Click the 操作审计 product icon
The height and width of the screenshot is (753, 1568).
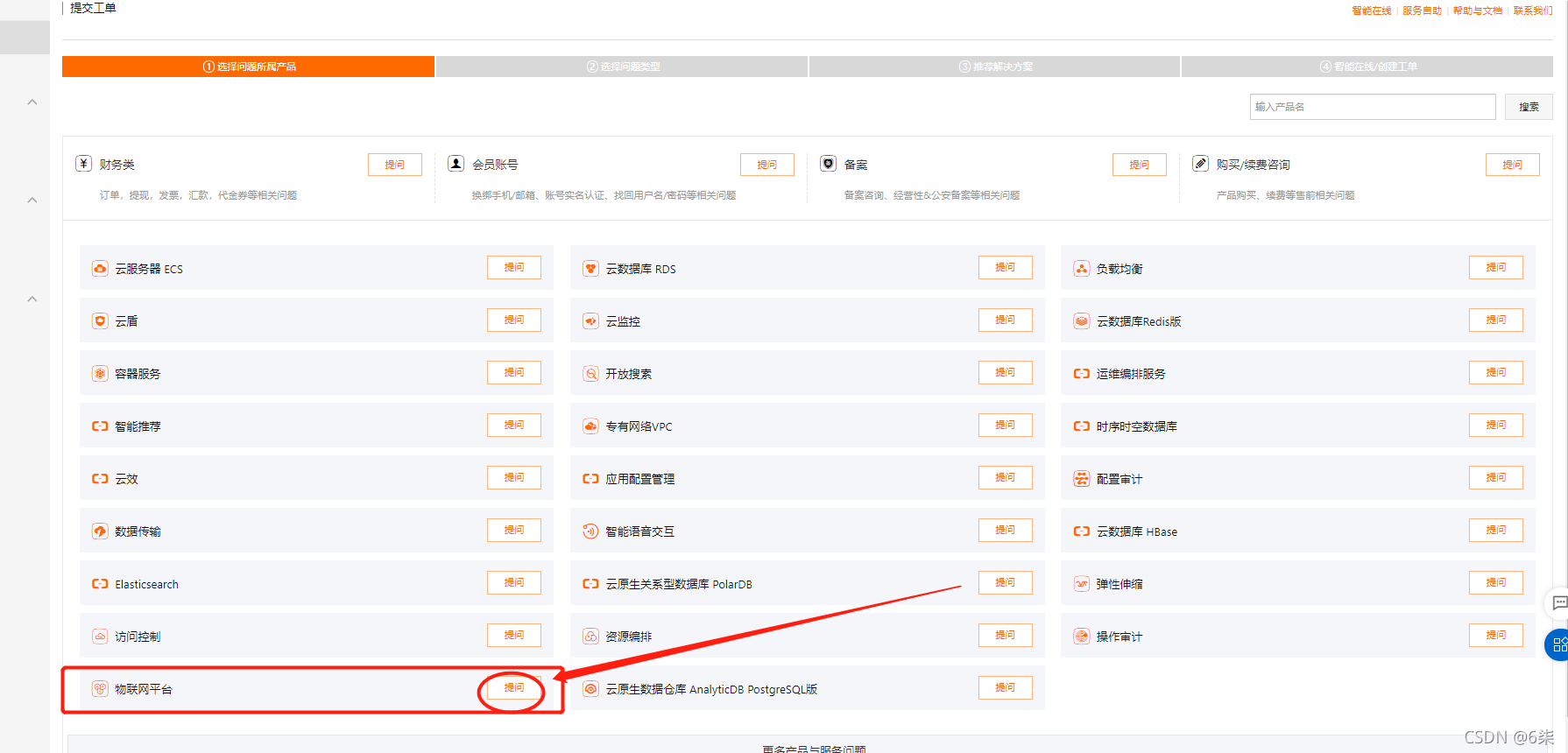pos(1082,637)
